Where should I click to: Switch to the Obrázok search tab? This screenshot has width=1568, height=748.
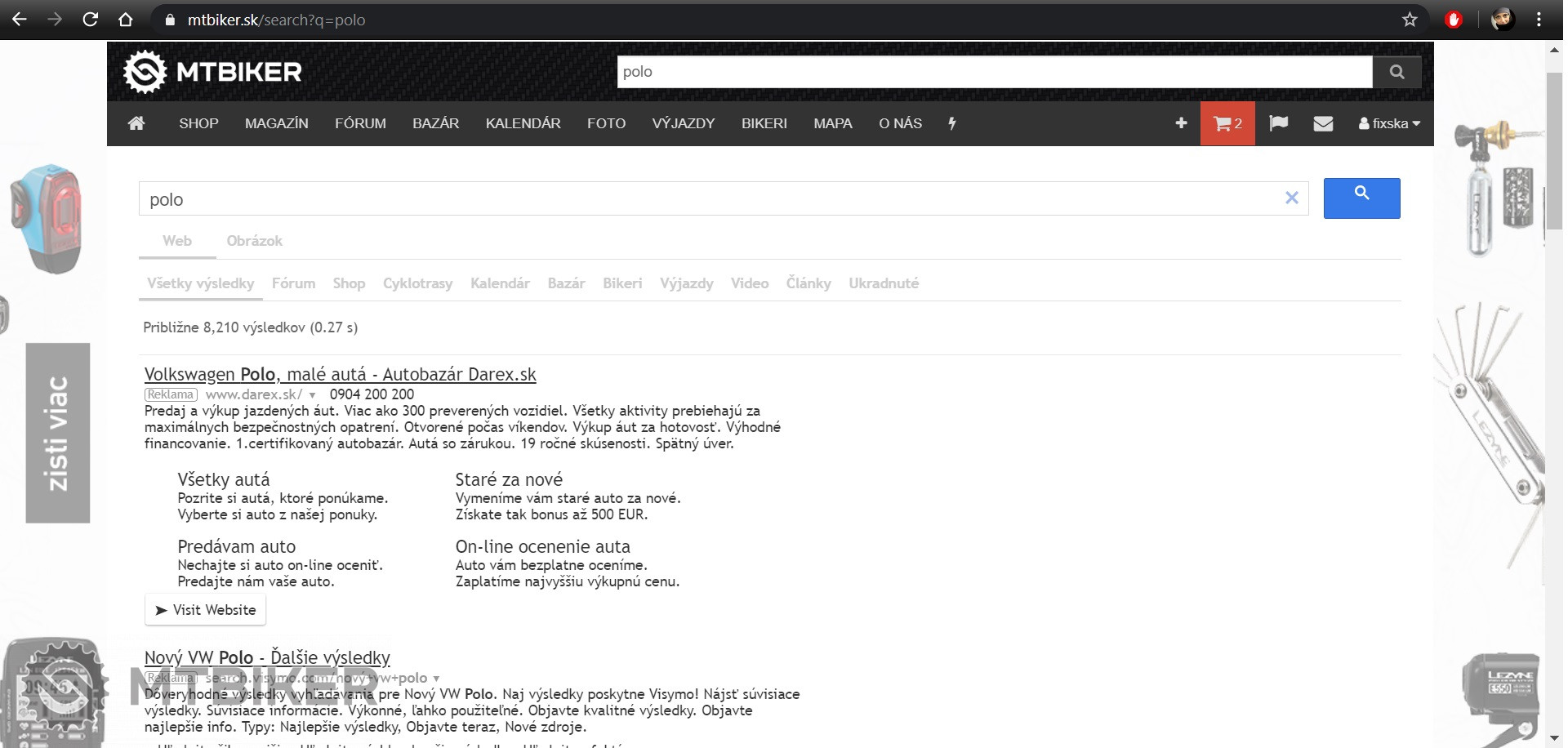(254, 241)
